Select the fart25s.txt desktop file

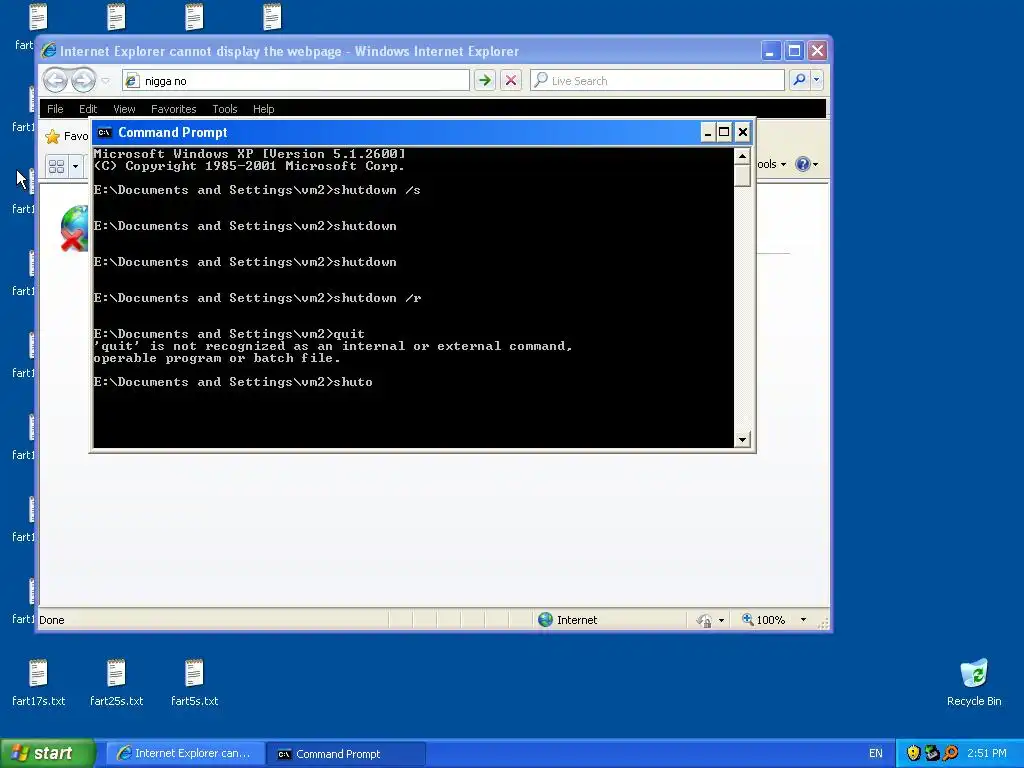coord(116,683)
